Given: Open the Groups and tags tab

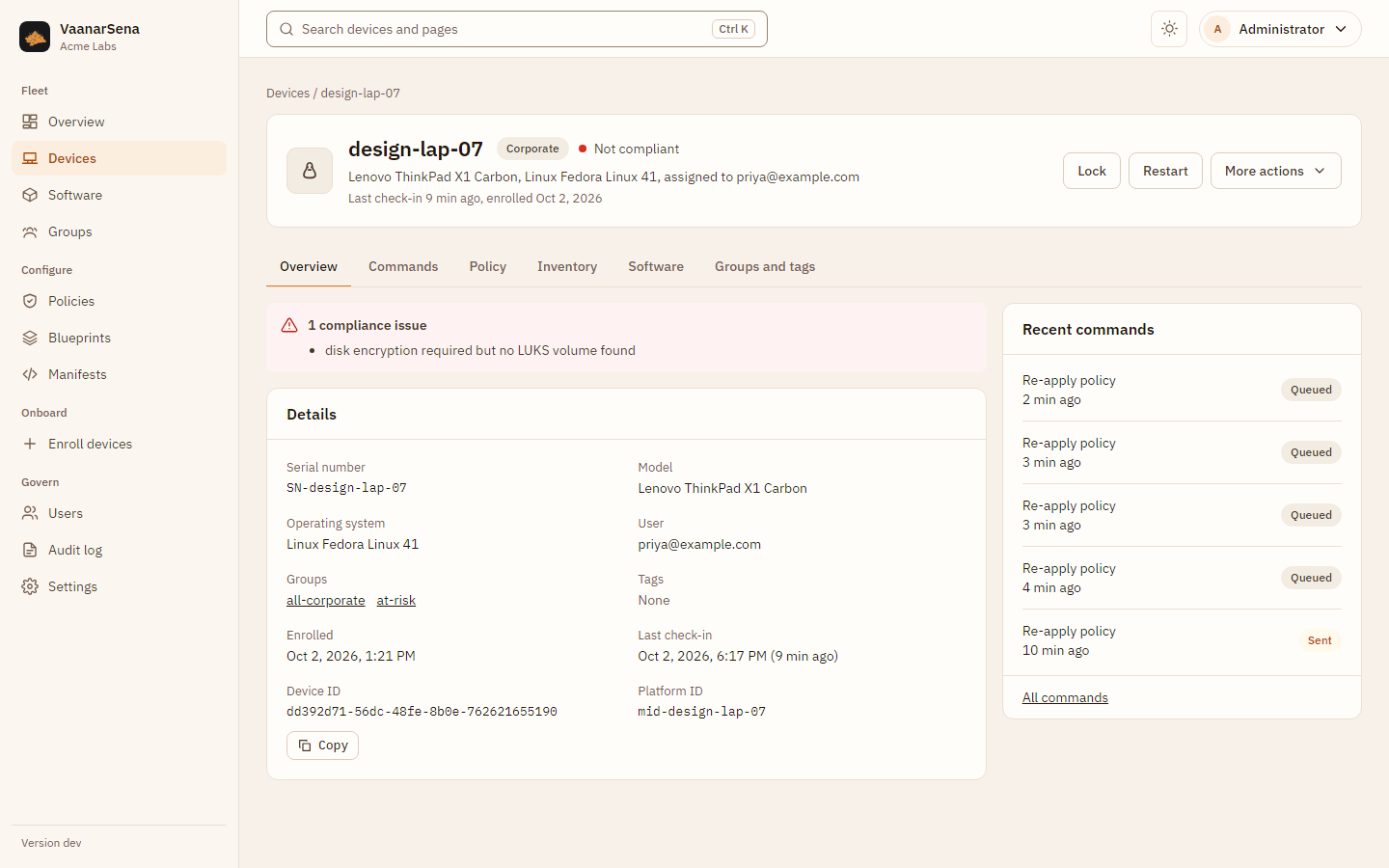Looking at the screenshot, I should pyautogui.click(x=765, y=266).
